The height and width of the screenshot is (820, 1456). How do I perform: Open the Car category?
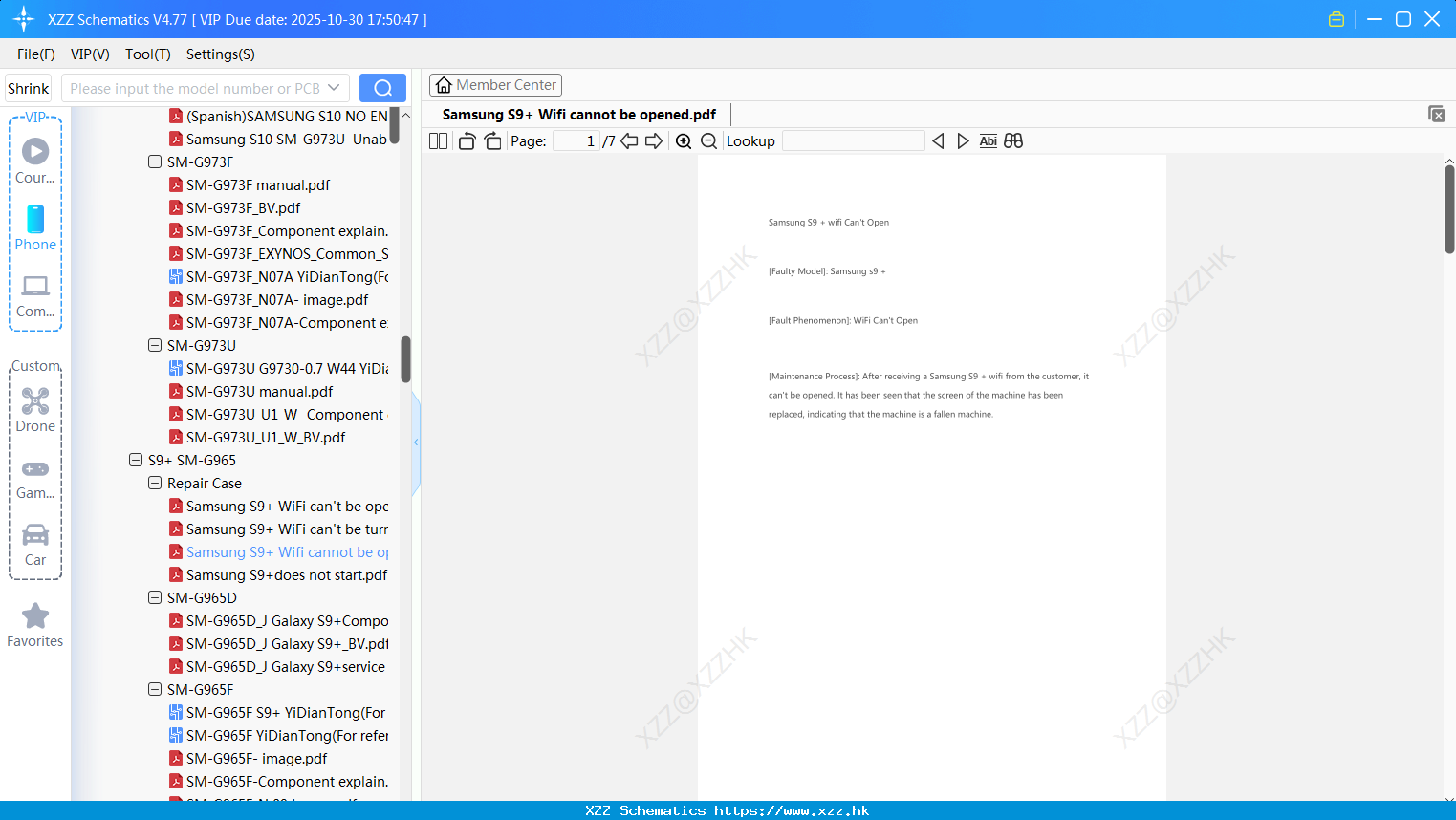pos(35,545)
